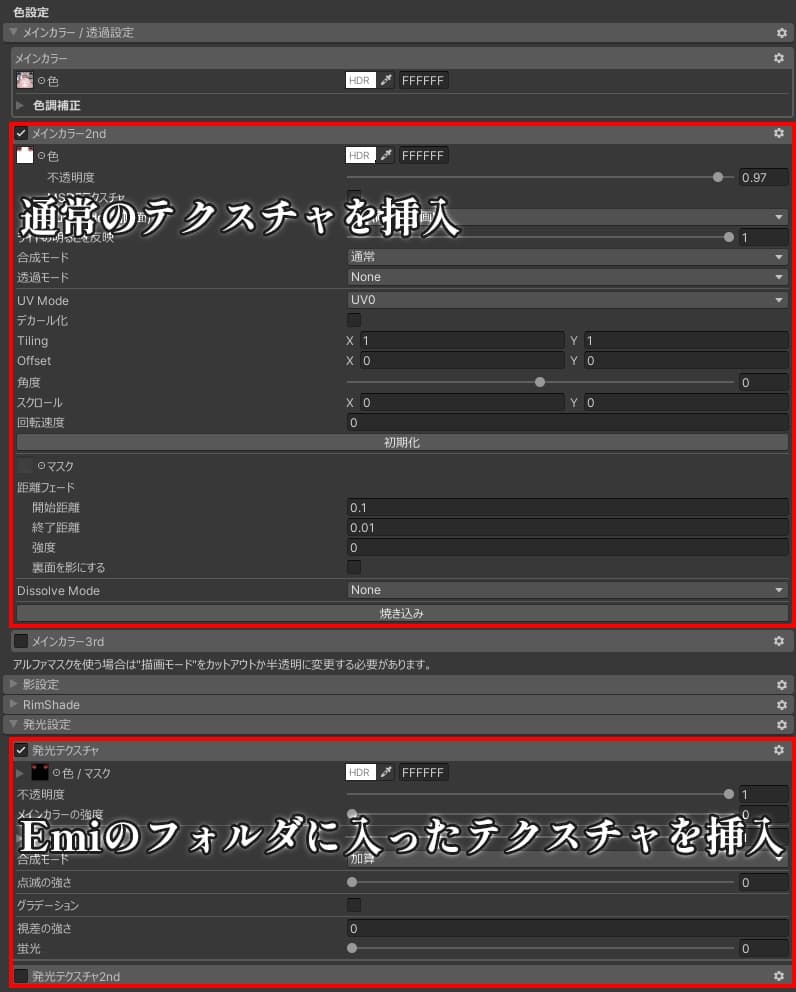Image resolution: width=796 pixels, height=992 pixels.
Task: Select the メインカラー2nd white texture thumbnail
Action: click(25, 155)
